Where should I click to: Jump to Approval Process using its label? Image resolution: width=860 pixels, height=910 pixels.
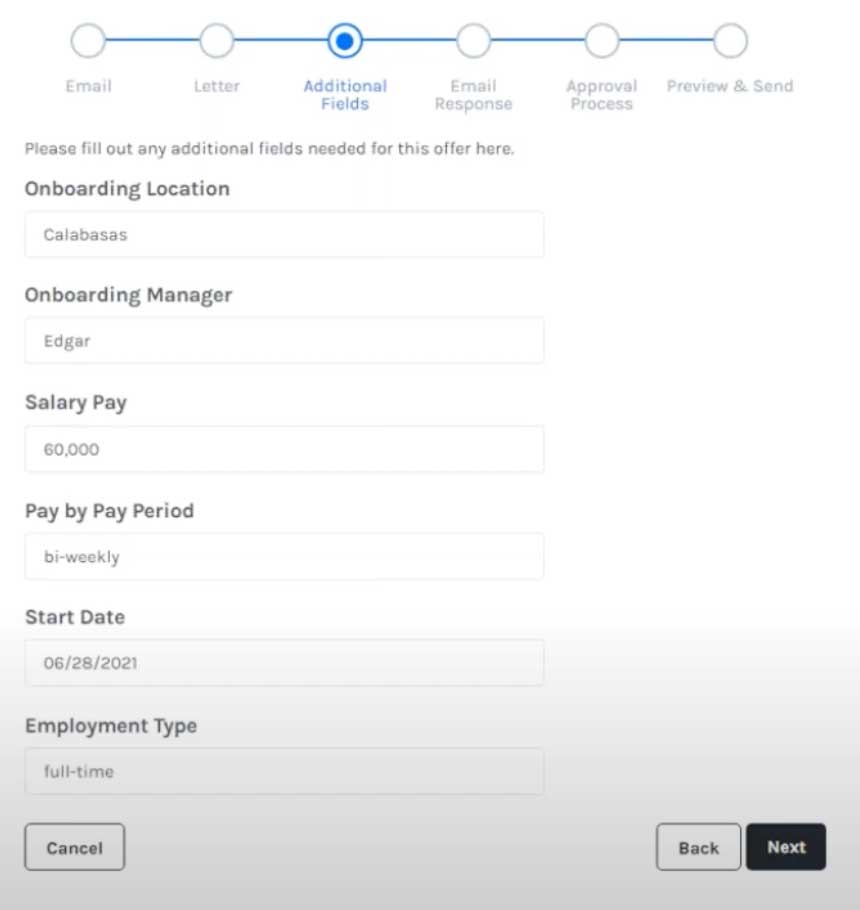click(601, 95)
